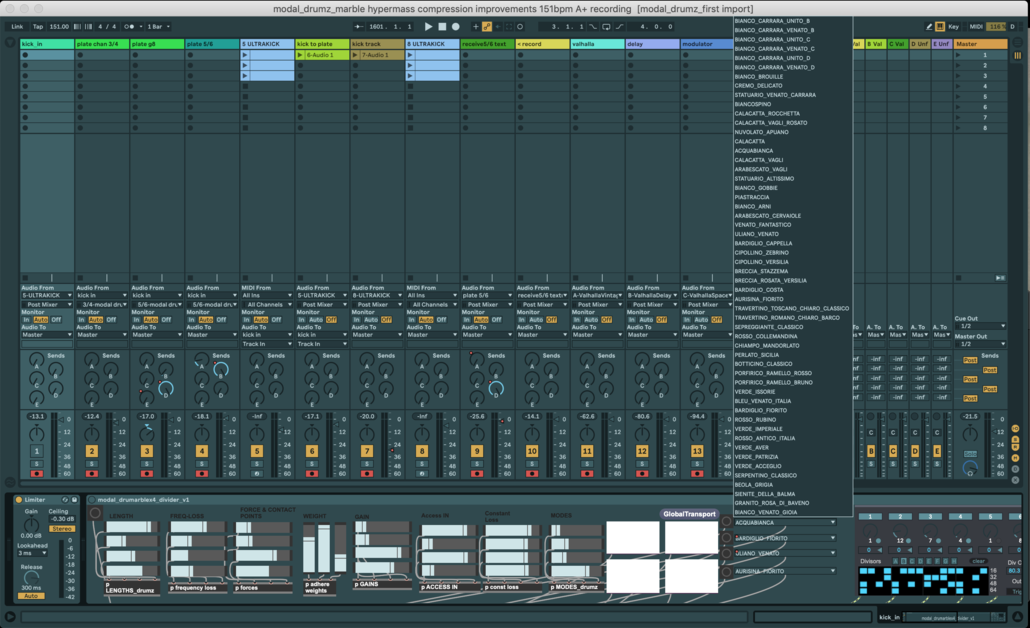Click the Tap tempo button
Screen dimensions: 1030x628
(x=38, y=27)
